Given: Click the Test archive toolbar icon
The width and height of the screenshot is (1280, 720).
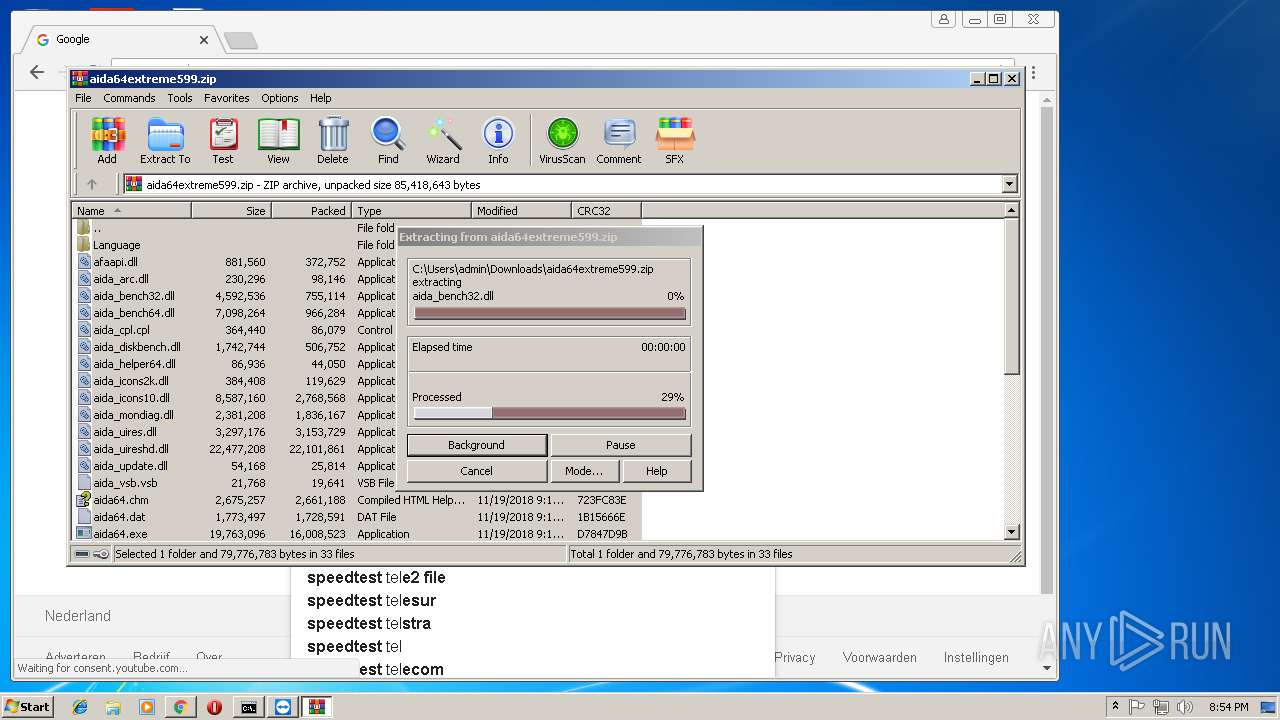Looking at the screenshot, I should [x=223, y=141].
